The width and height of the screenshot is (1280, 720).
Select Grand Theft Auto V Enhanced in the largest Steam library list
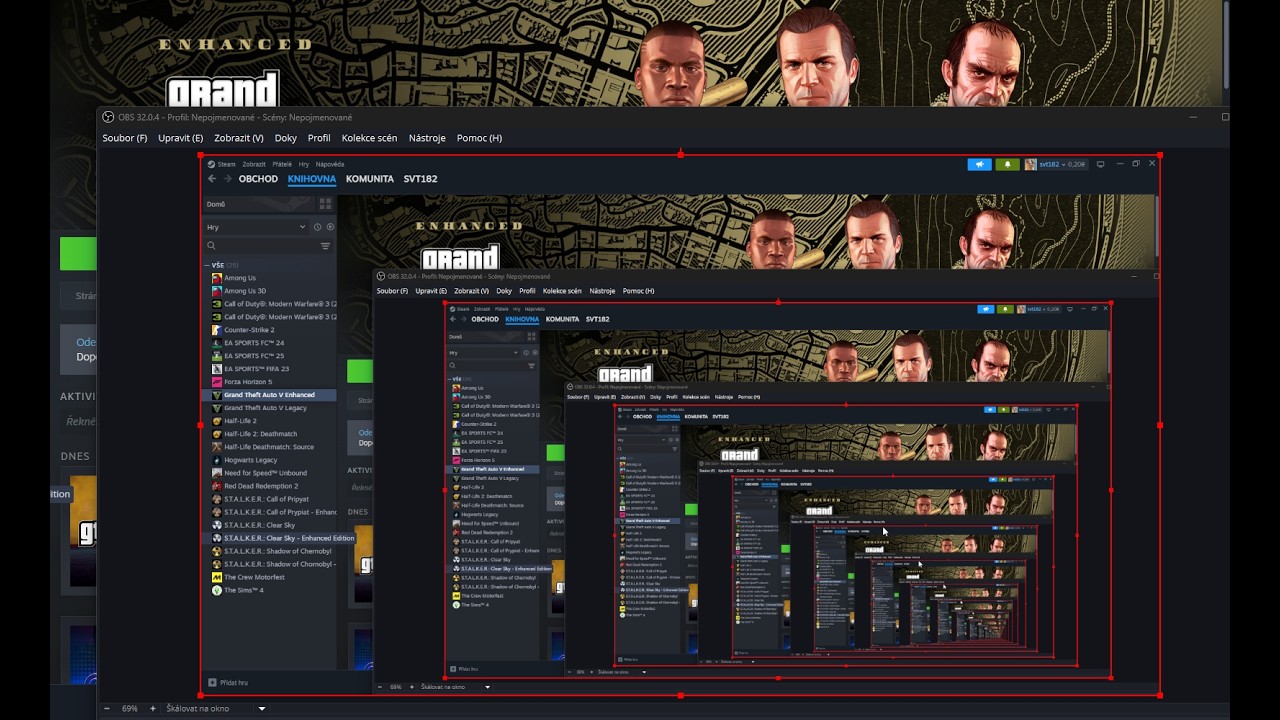tap(269, 395)
